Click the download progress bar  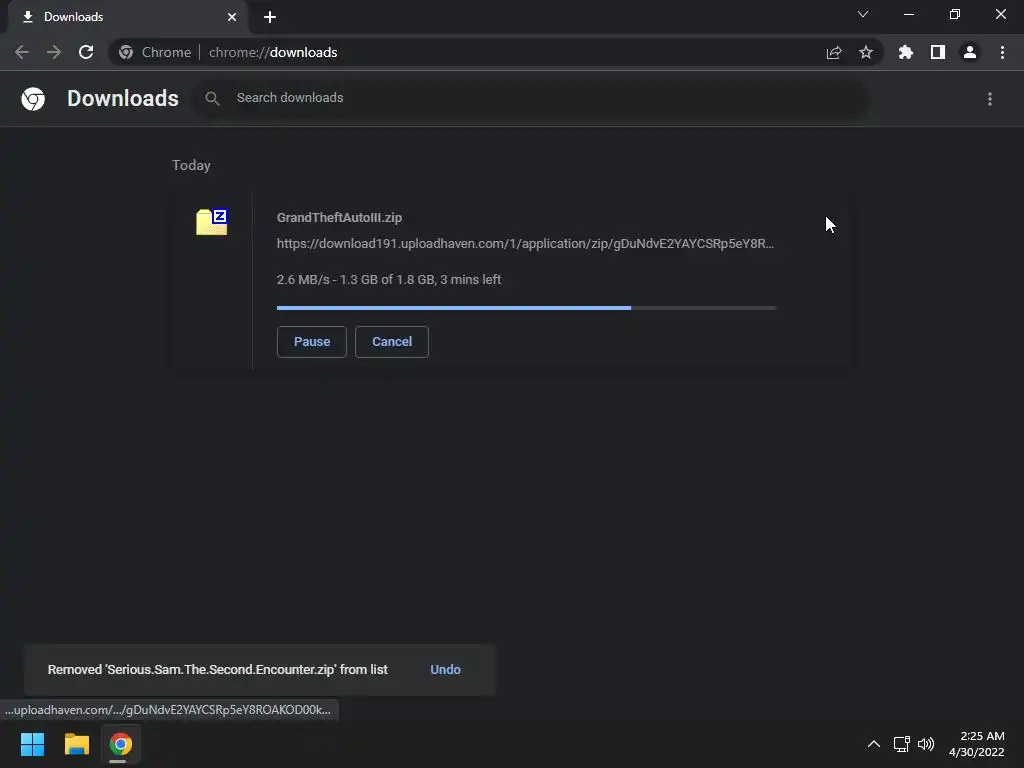(526, 308)
